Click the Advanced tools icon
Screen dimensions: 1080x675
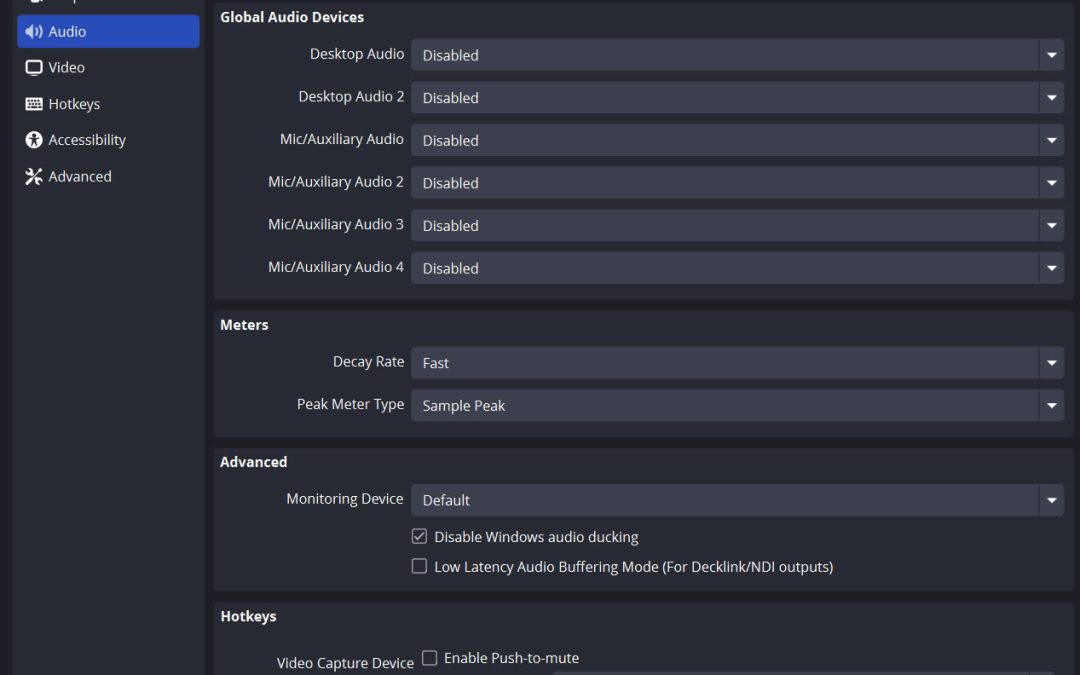tap(34, 177)
